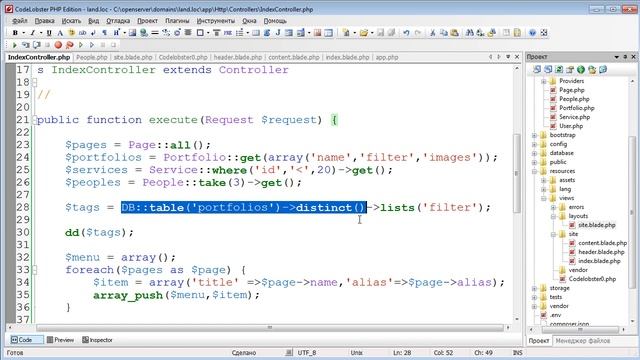Switch to the app.php tab

click(387, 57)
